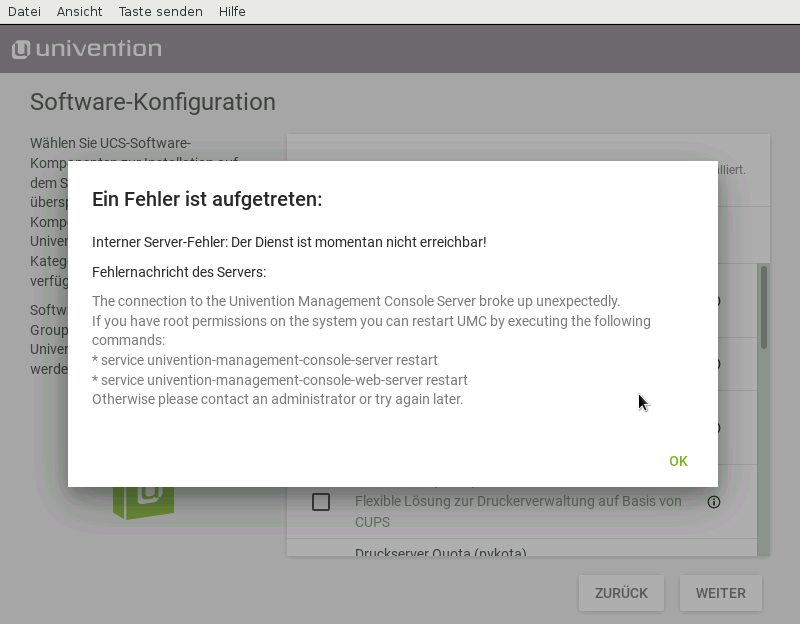Image resolution: width=800 pixels, height=624 pixels.
Task: Confirm the error dialog with OK
Action: (678, 461)
